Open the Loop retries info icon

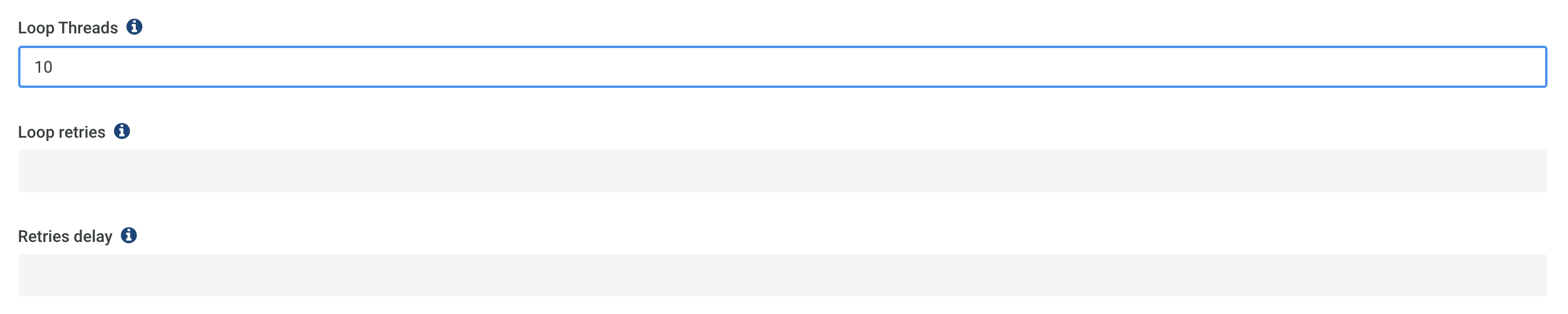coord(122,131)
